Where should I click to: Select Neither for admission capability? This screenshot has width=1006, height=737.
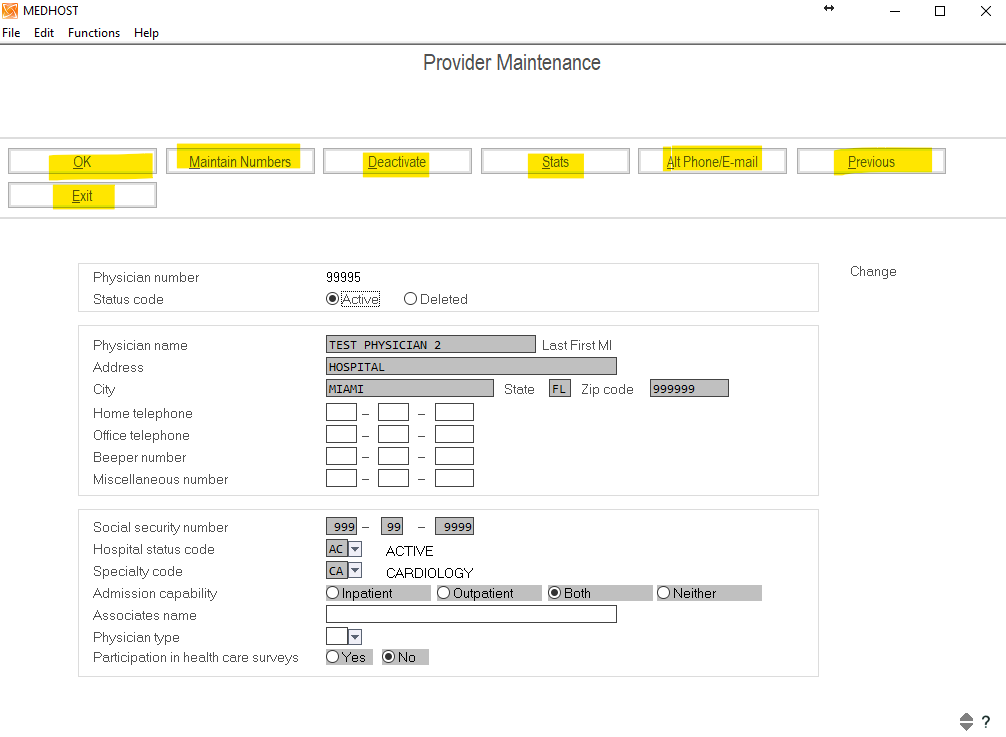coord(664,593)
